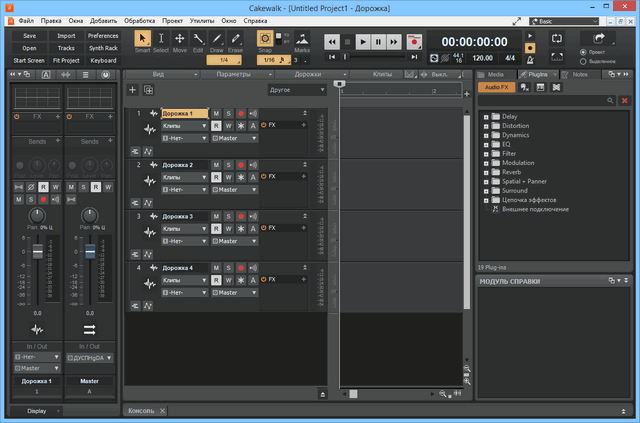Click the Synth Rack button

(x=103, y=47)
